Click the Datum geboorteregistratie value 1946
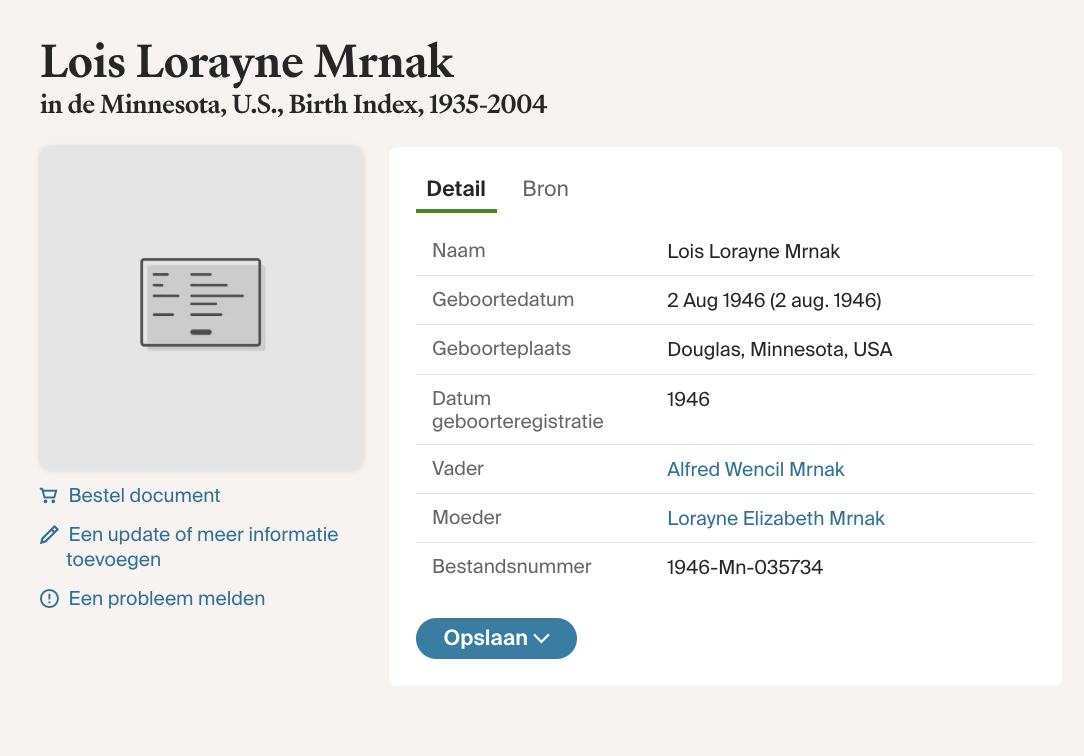Image resolution: width=1084 pixels, height=756 pixels. click(x=688, y=400)
